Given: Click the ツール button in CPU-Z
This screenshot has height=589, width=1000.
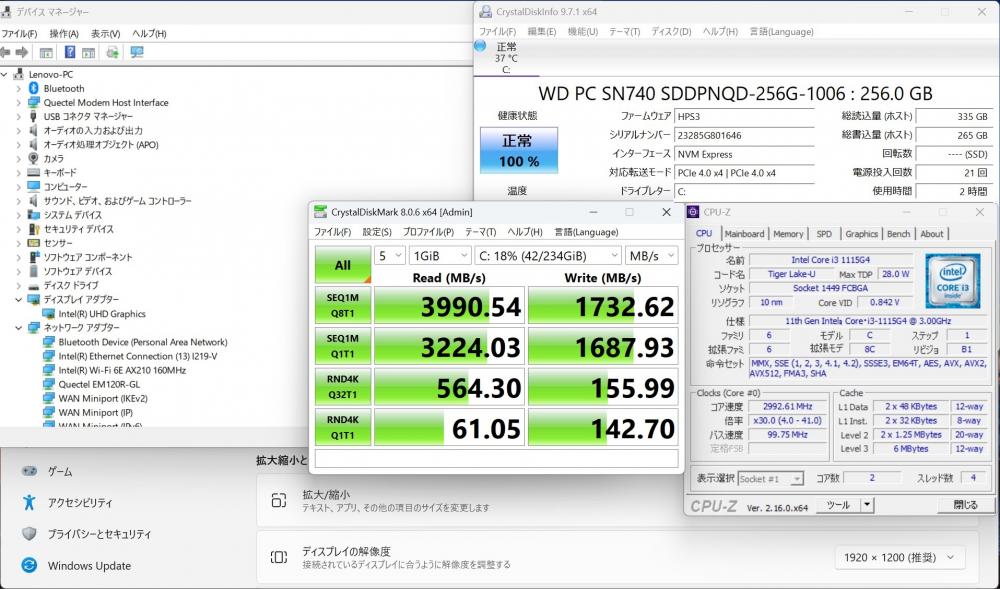Looking at the screenshot, I should pos(837,505).
